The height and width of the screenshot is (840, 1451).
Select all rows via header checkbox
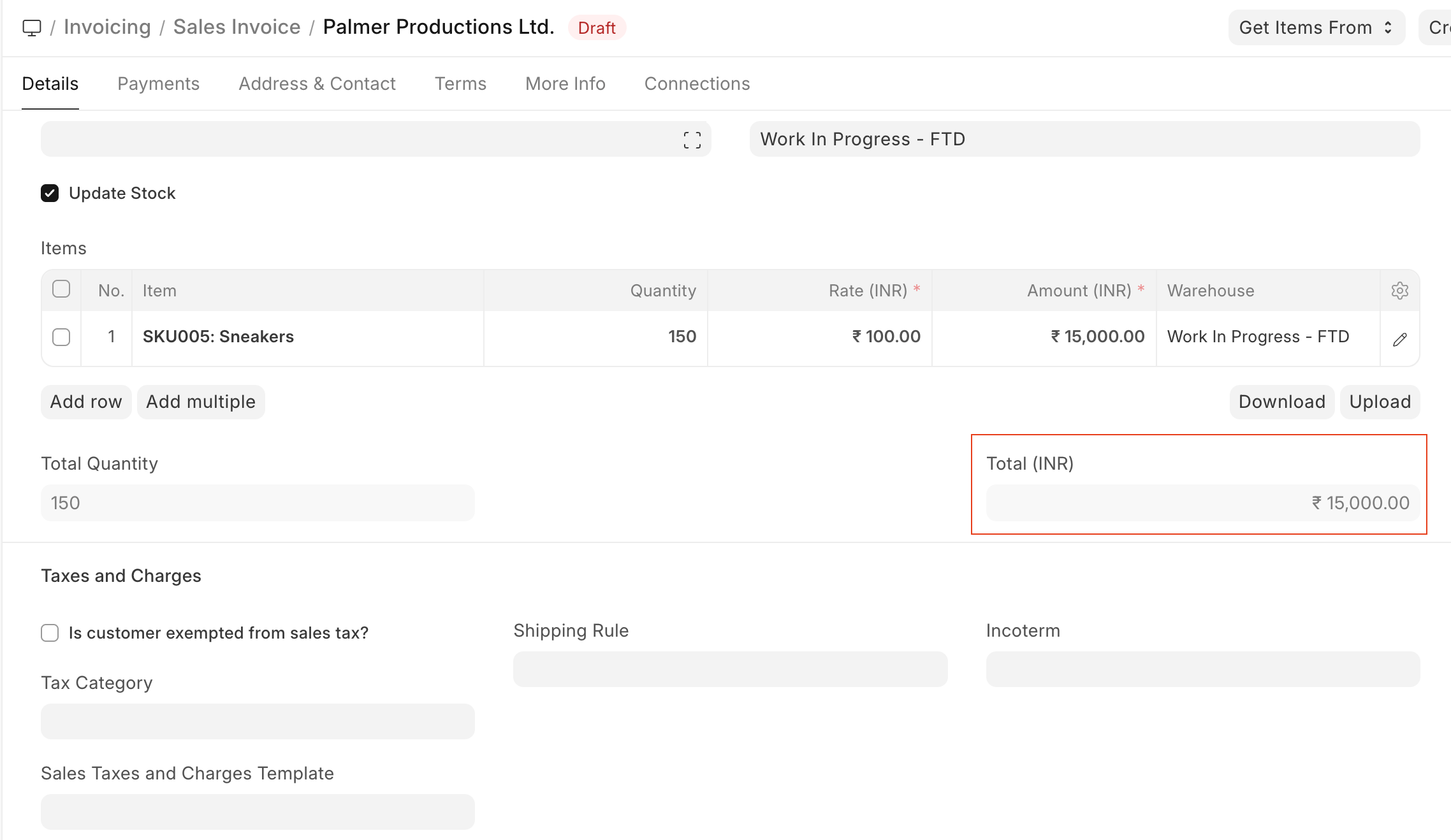61,289
